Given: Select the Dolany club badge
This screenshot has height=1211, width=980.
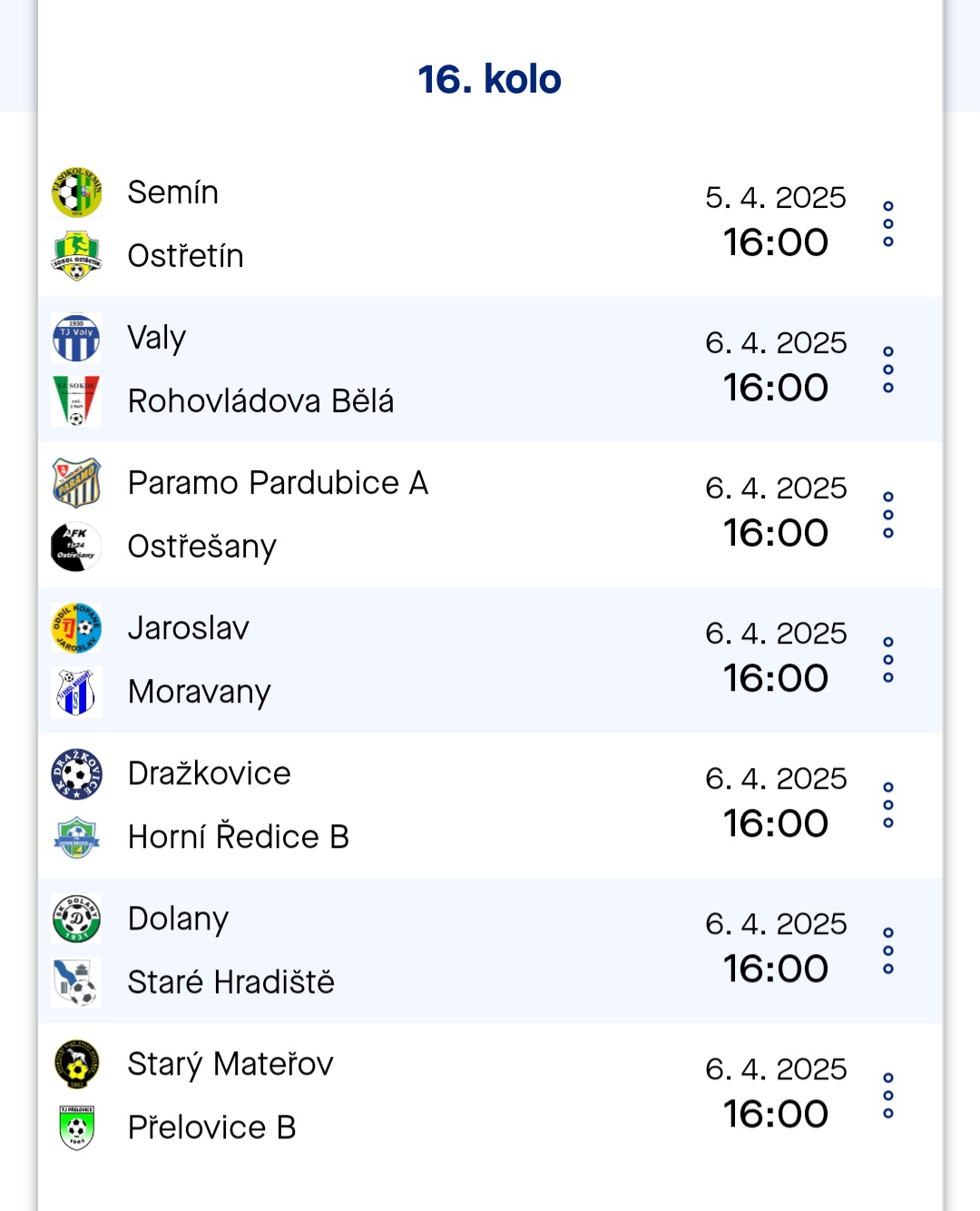Looking at the screenshot, I should (76, 919).
